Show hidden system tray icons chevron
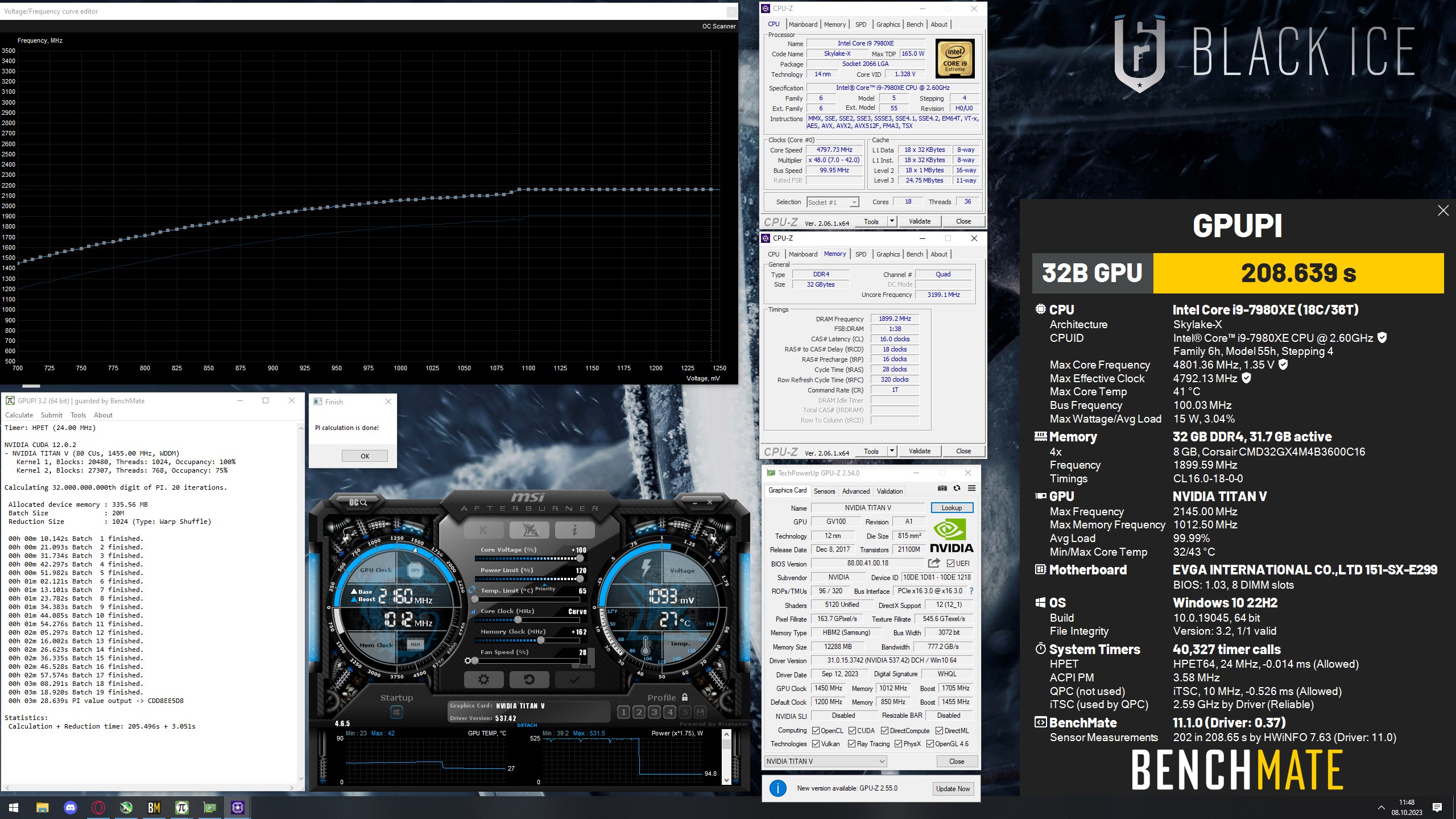This screenshot has height=819, width=1456. pyautogui.click(x=1381, y=808)
